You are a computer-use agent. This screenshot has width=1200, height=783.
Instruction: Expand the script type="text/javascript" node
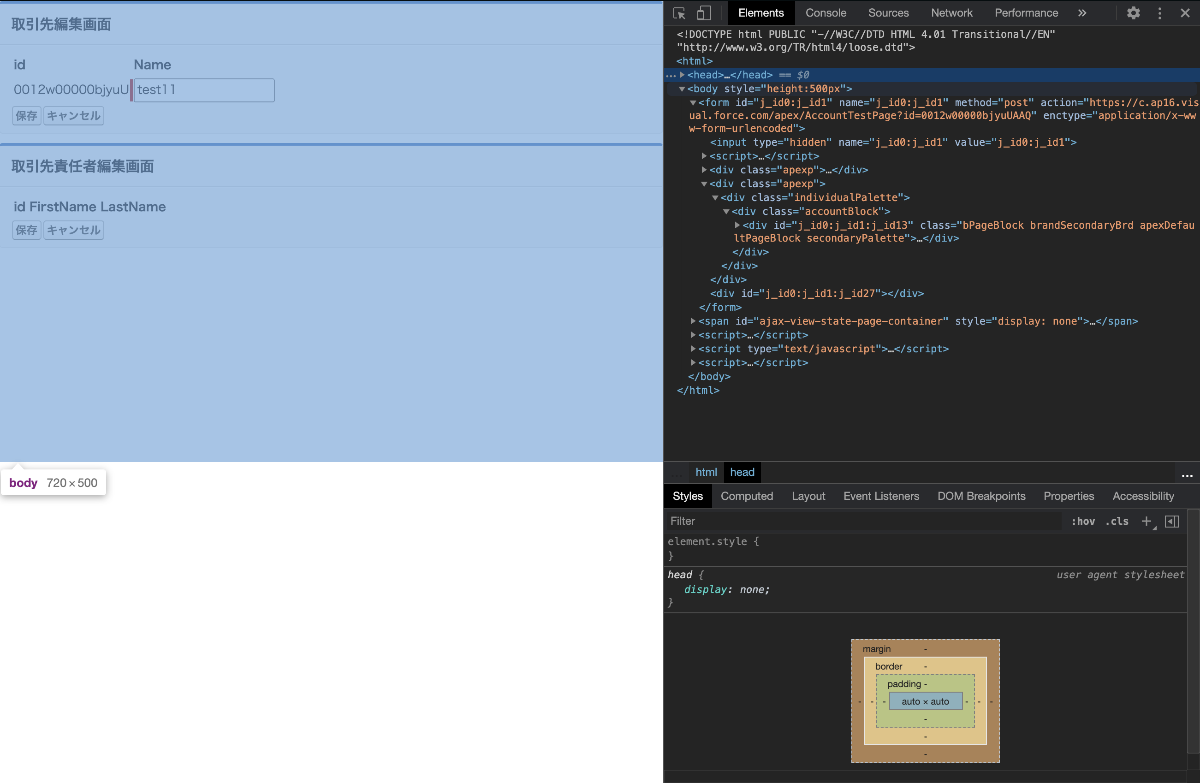[693, 349]
